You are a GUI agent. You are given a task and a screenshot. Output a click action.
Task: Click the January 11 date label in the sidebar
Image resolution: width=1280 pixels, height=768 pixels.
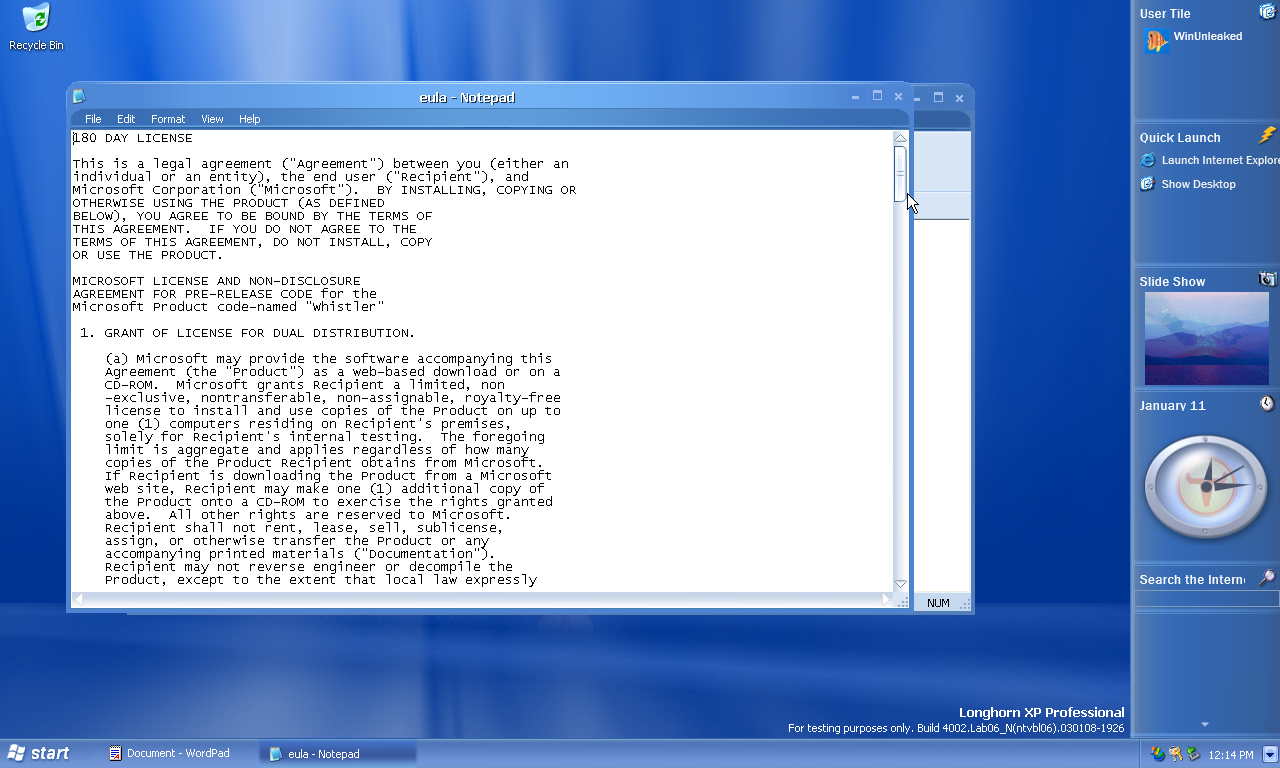coord(1172,405)
